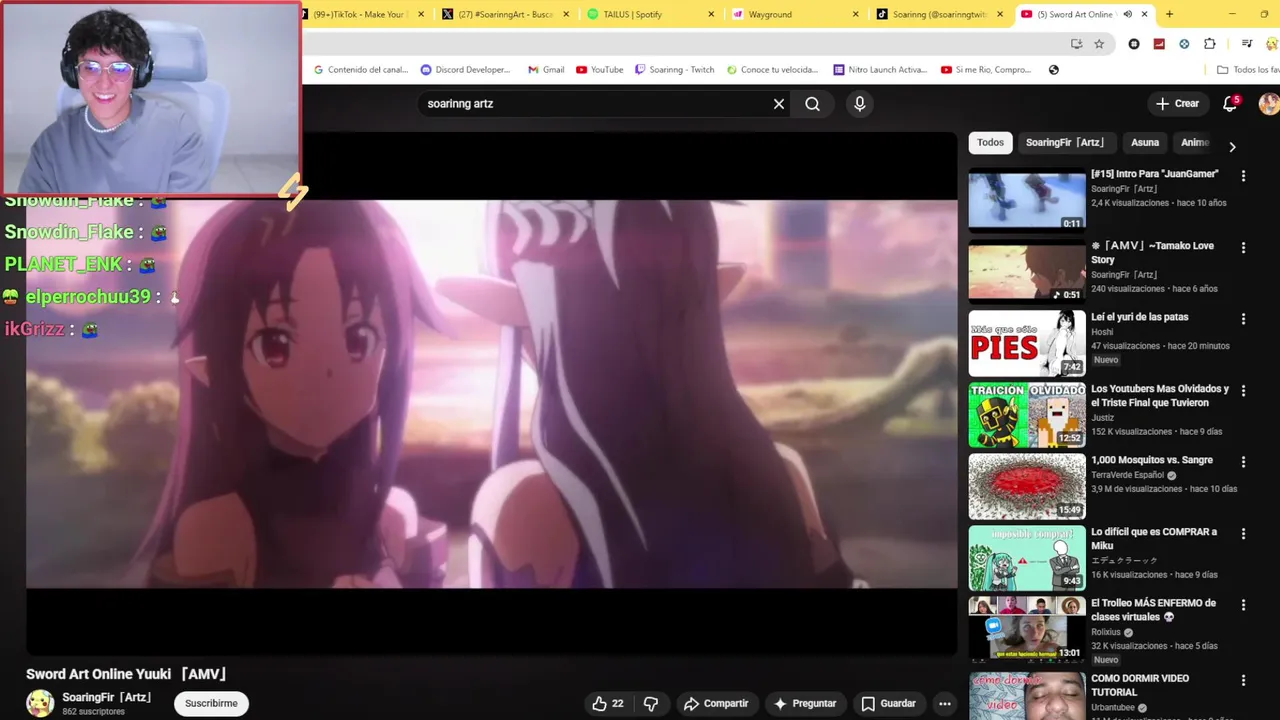Viewport: 1280px width, 720px height.
Task: Open the Chrome extensions puzzle icon
Action: [x=1209, y=44]
